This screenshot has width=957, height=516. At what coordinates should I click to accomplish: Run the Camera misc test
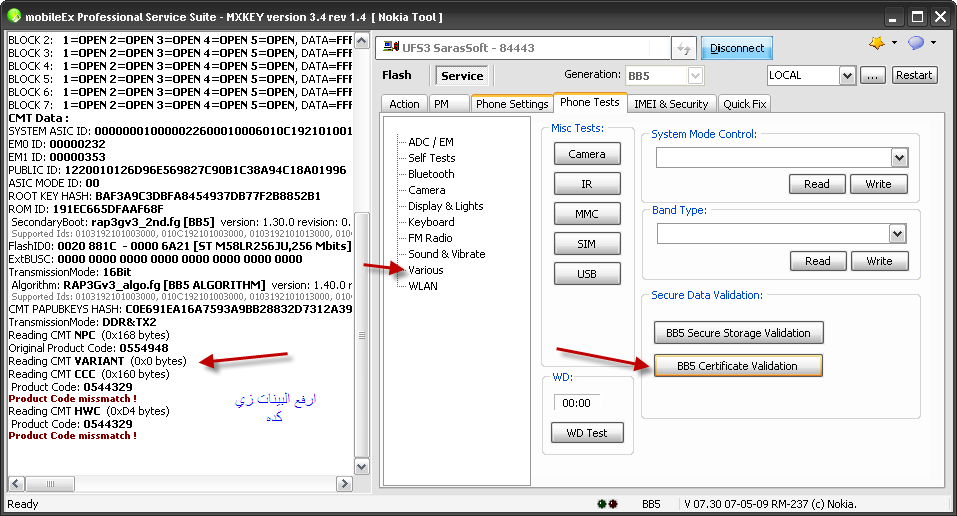587,154
